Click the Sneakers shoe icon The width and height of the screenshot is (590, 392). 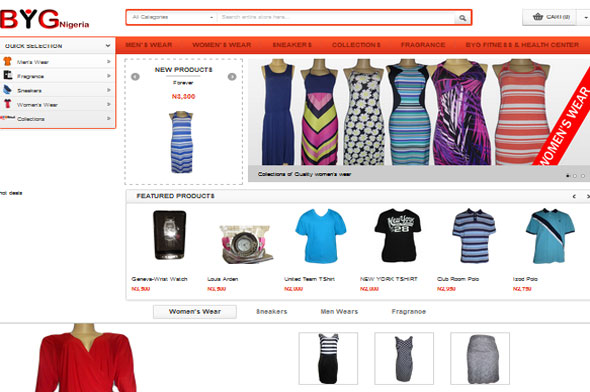[x=7, y=90]
